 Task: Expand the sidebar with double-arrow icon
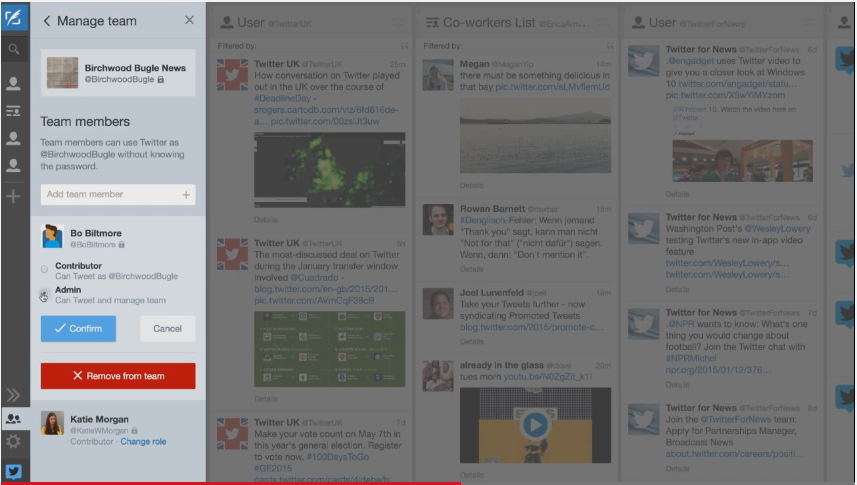coord(14,394)
